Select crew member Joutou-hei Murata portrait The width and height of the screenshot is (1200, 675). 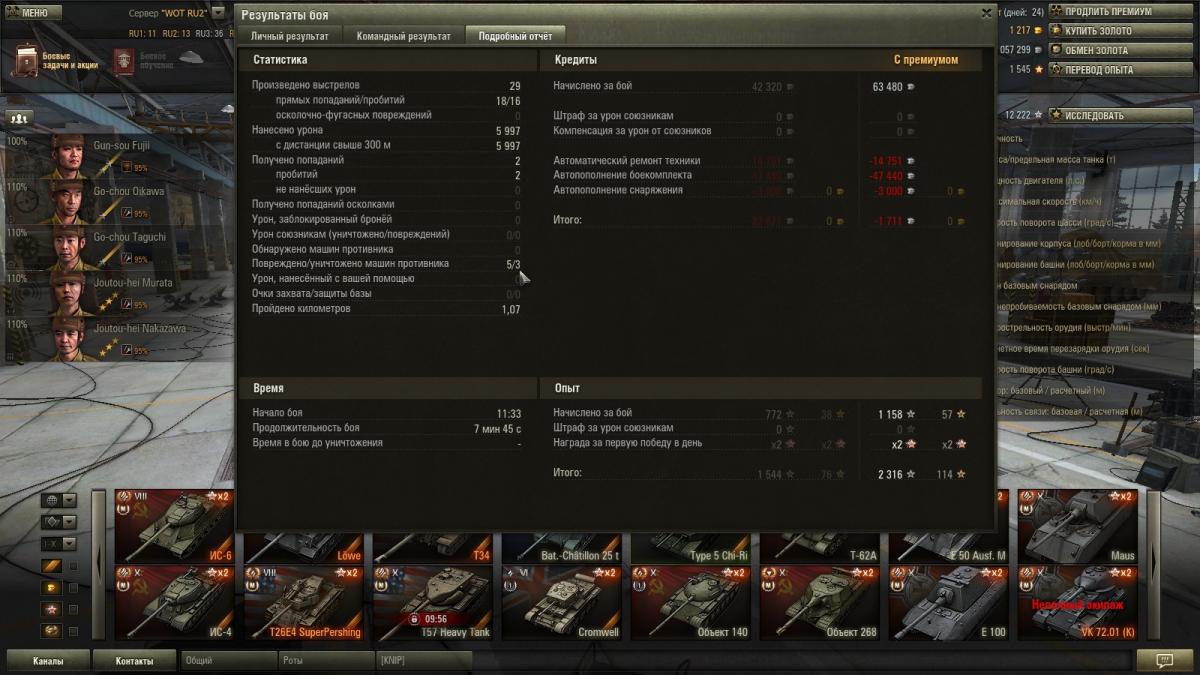click(70, 293)
